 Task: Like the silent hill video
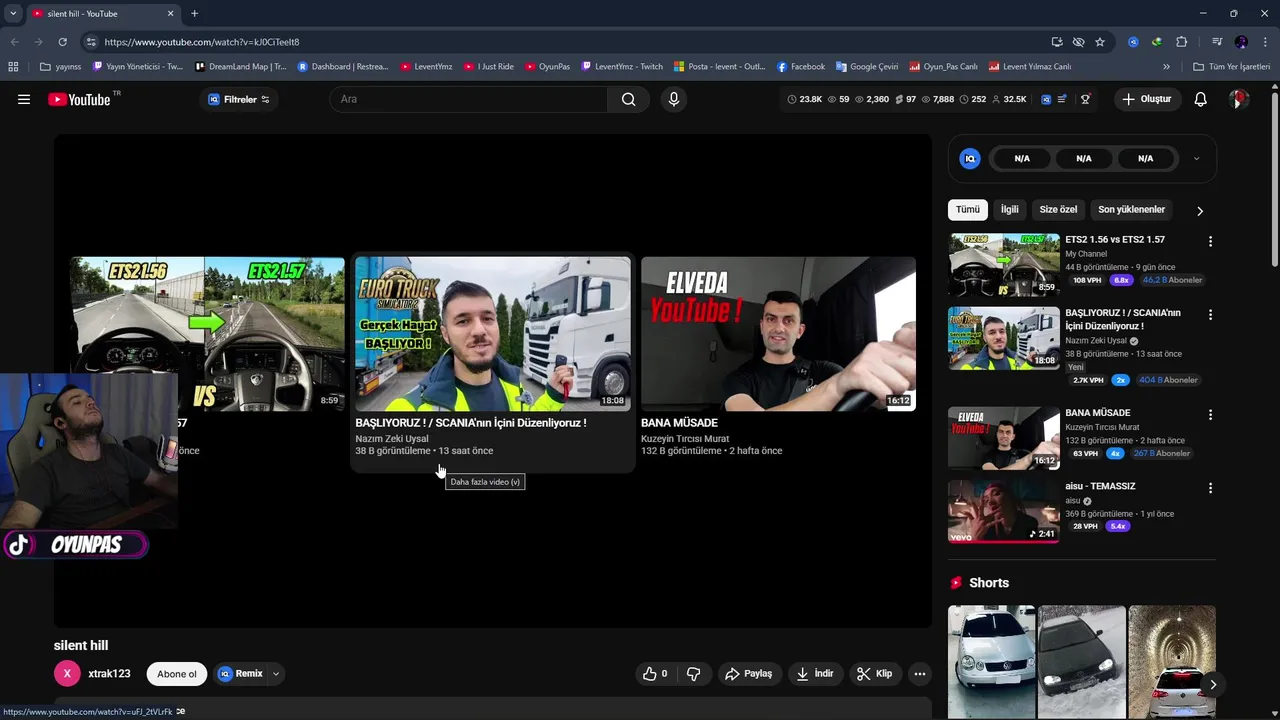[x=655, y=674]
